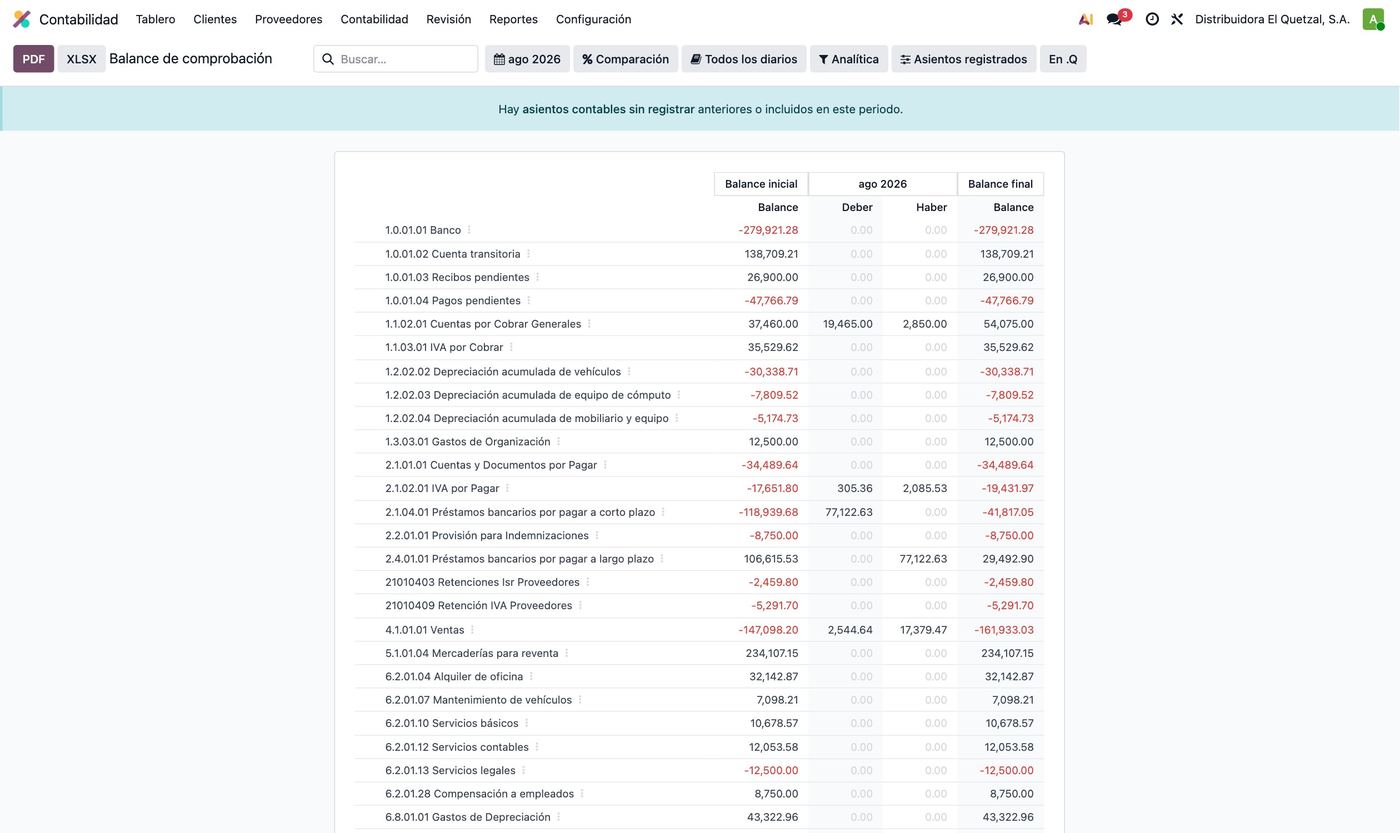Open the user avatar menu
Image resolution: width=1400 pixels, height=833 pixels.
coord(1373,19)
